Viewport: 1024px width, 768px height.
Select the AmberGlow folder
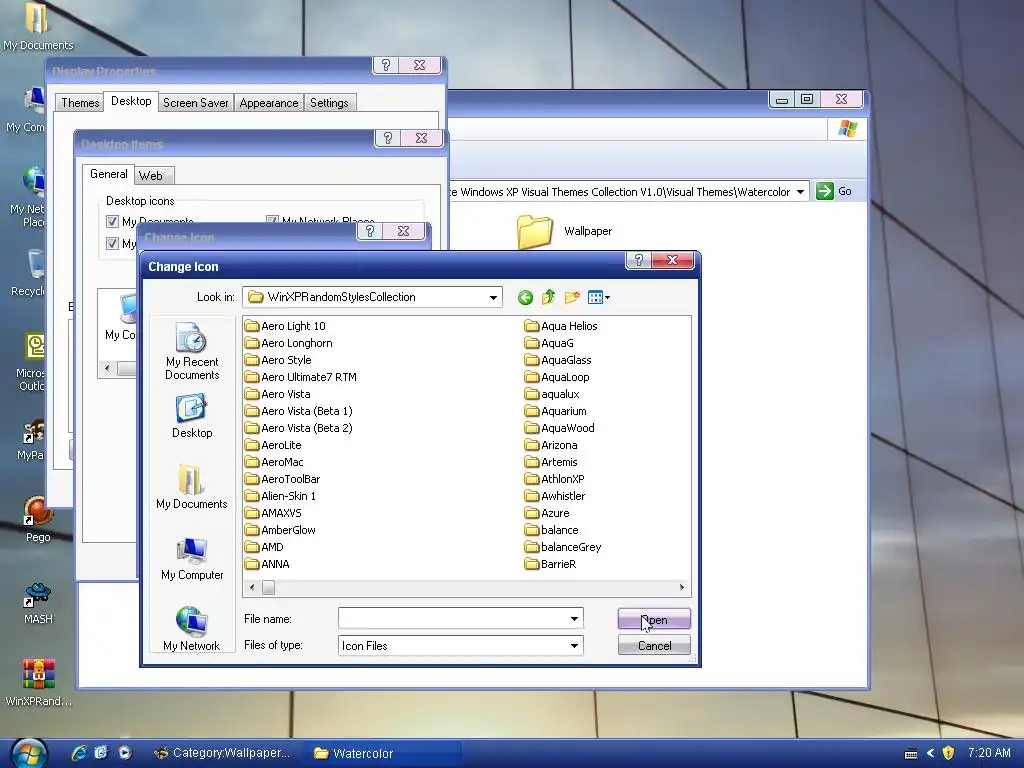coord(281,530)
